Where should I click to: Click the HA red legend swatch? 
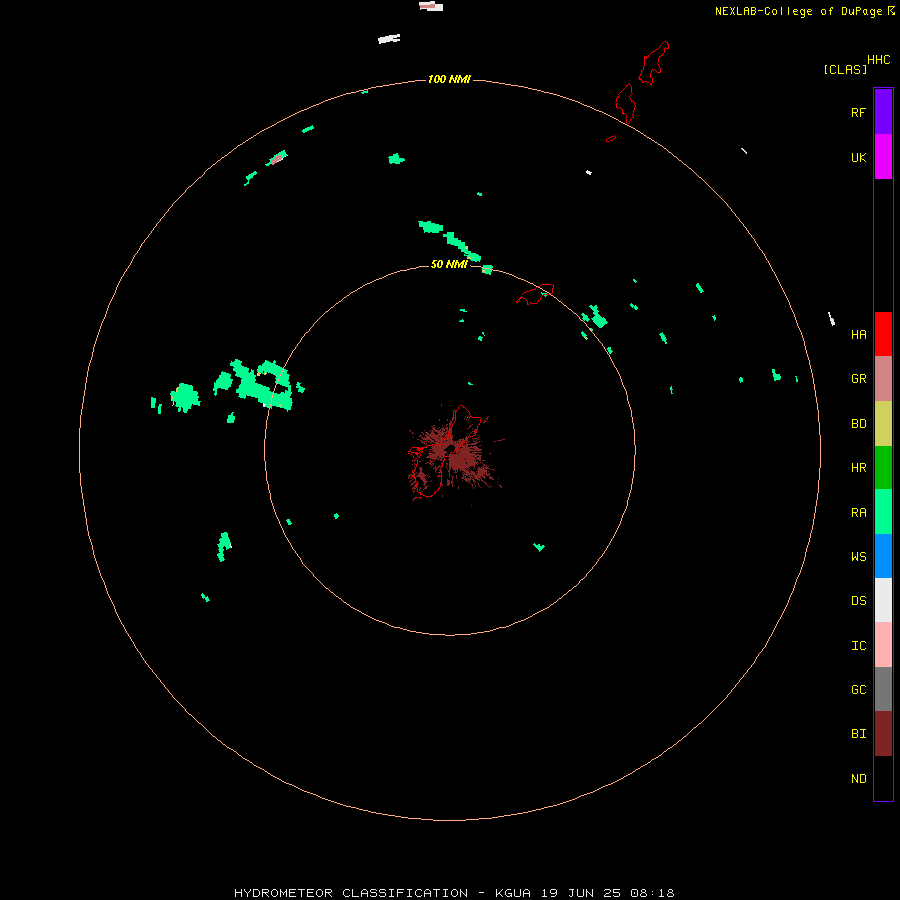pyautogui.click(x=883, y=334)
